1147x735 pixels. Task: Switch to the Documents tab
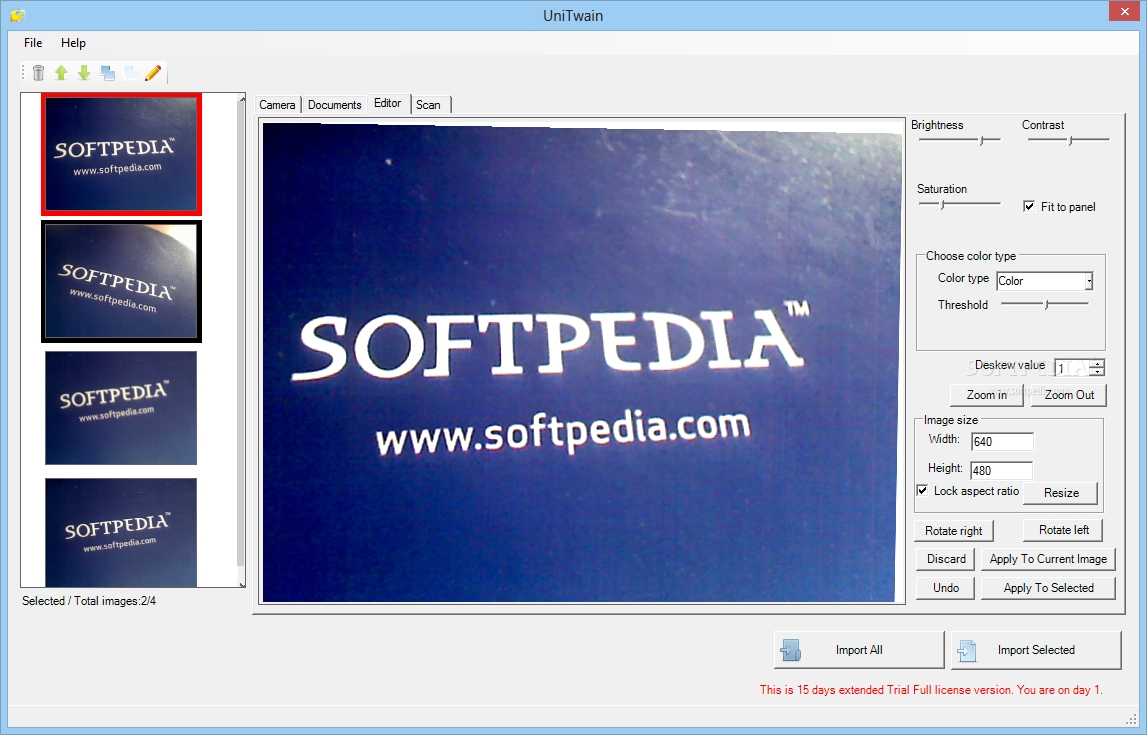tap(334, 105)
